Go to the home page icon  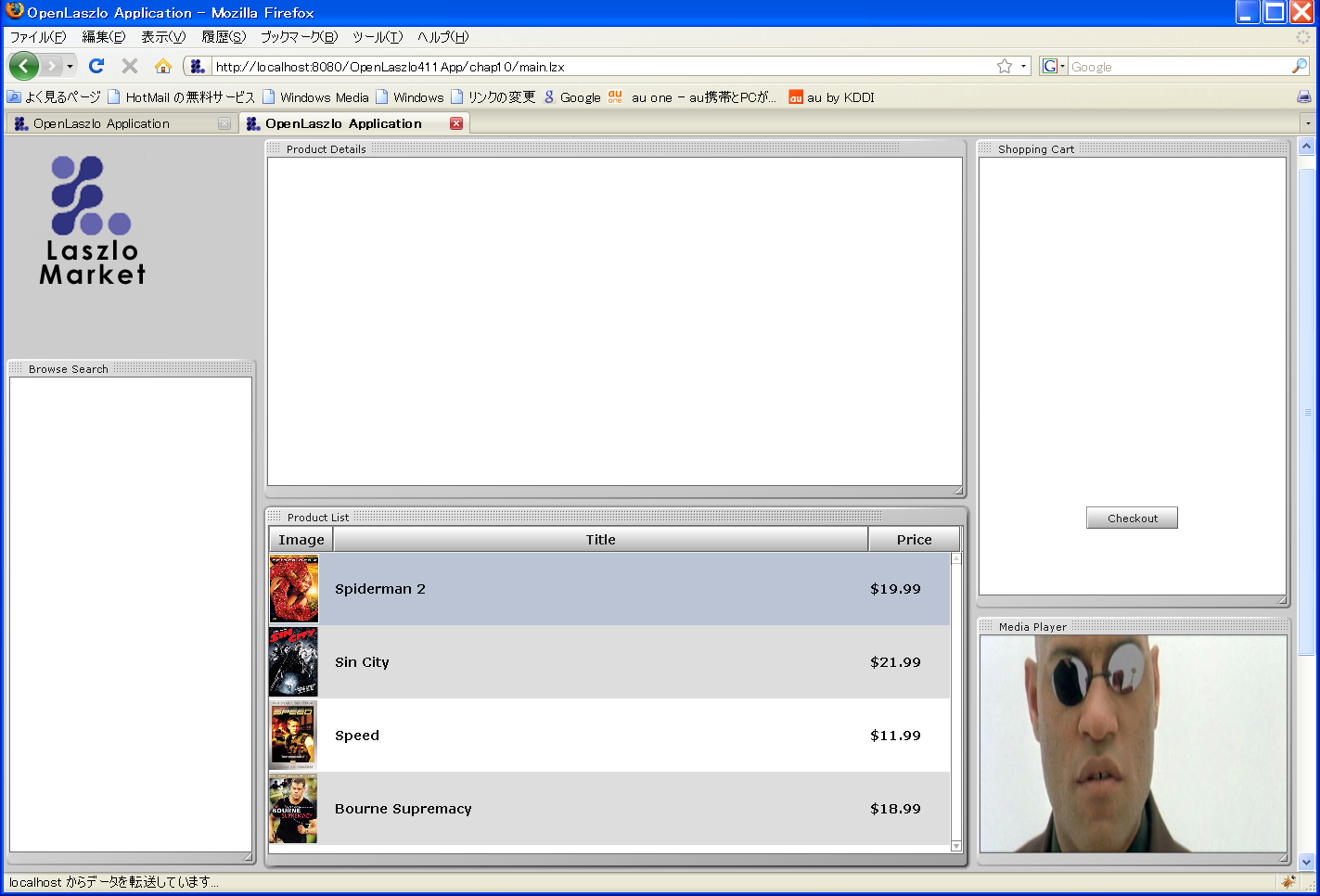163,66
